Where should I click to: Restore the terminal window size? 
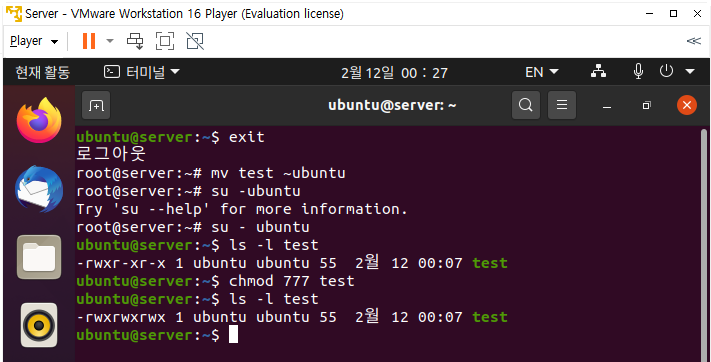point(647,106)
